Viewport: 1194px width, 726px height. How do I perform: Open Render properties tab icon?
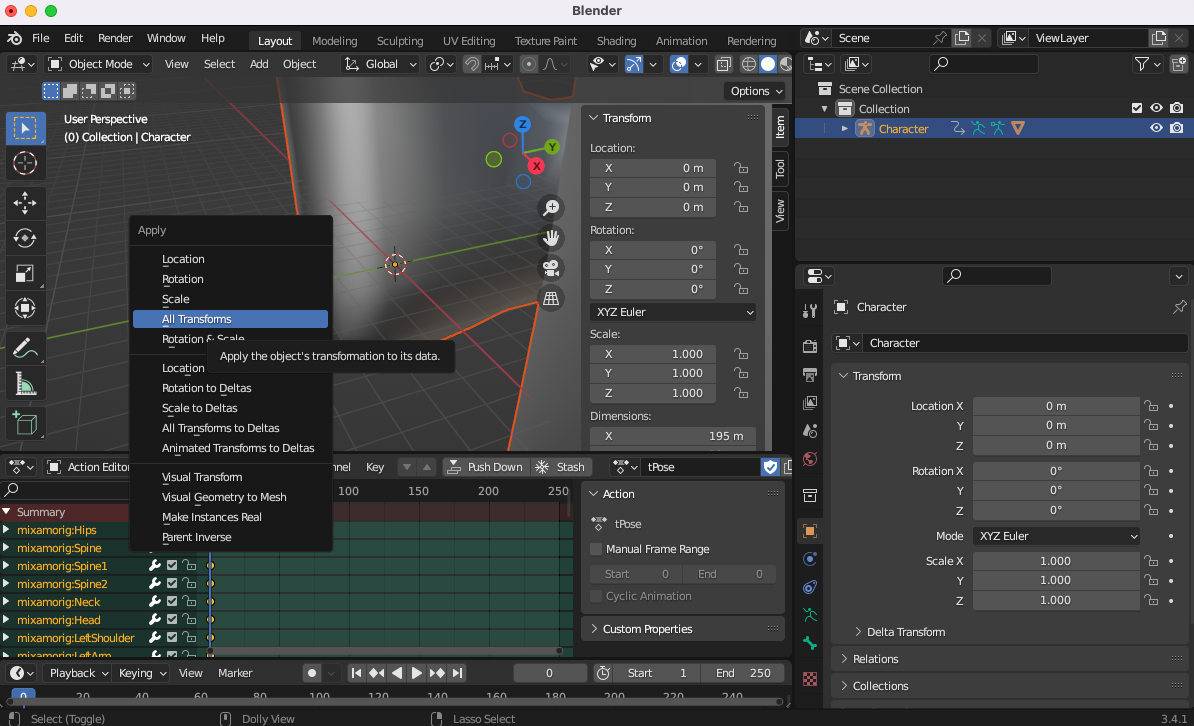click(x=810, y=347)
